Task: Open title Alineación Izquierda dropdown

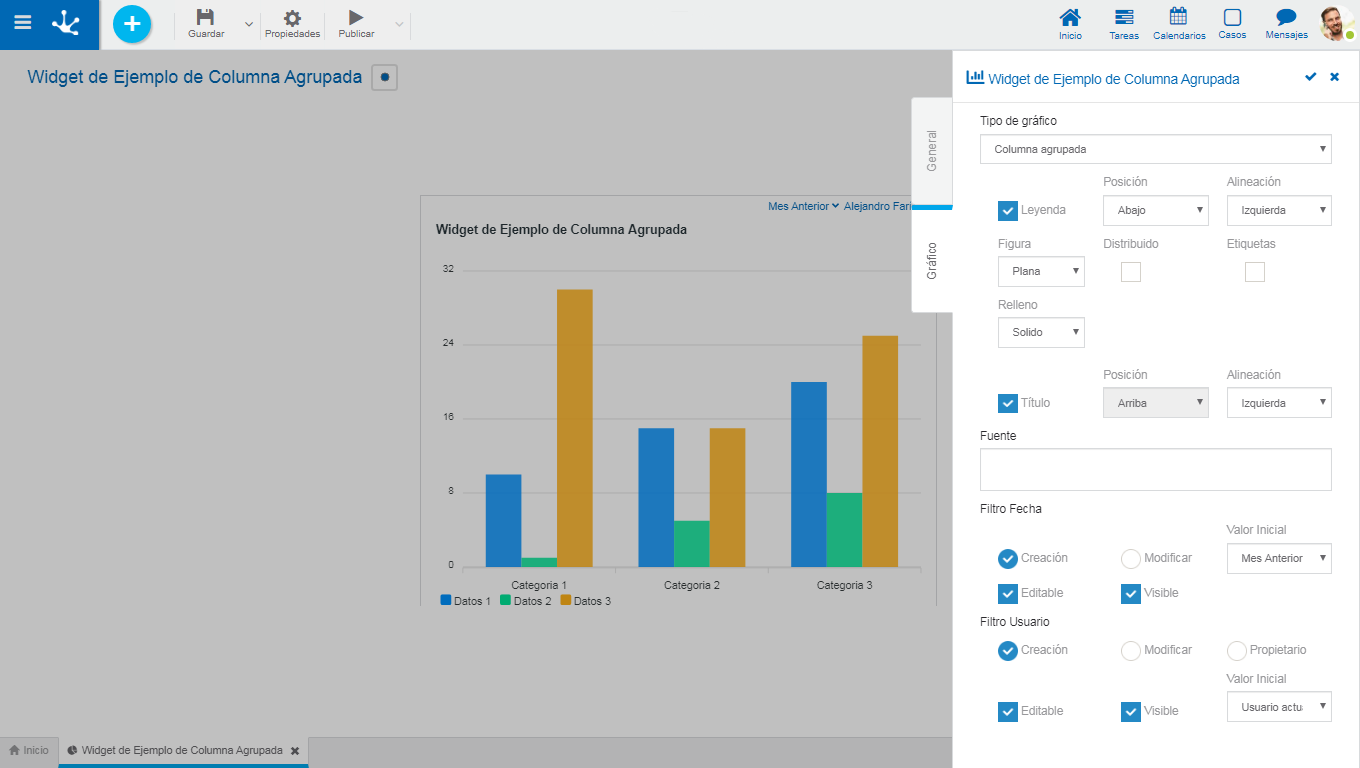Action: pyautogui.click(x=1279, y=403)
